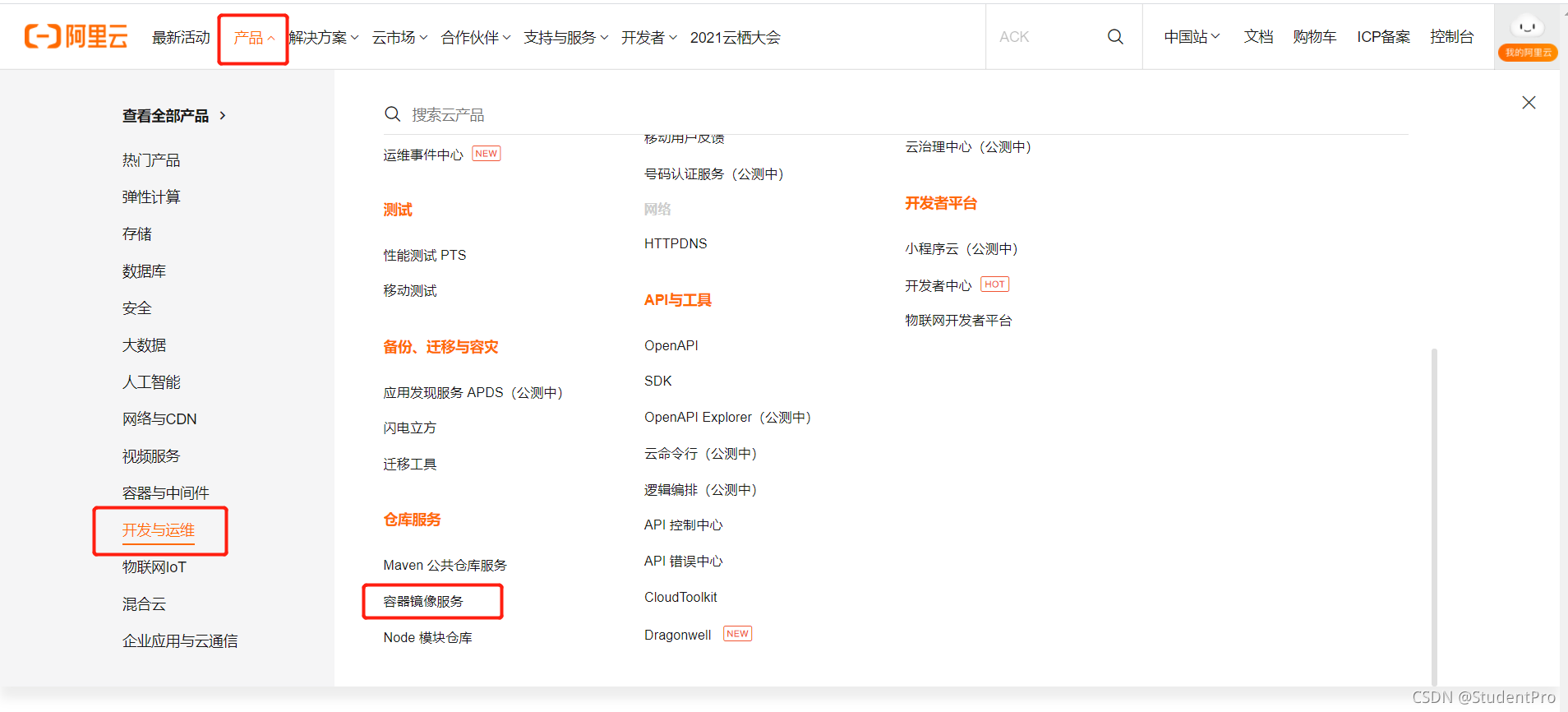Image resolution: width=1568 pixels, height=712 pixels.
Task: Open OpenAPI Explorer
Action: tap(728, 418)
